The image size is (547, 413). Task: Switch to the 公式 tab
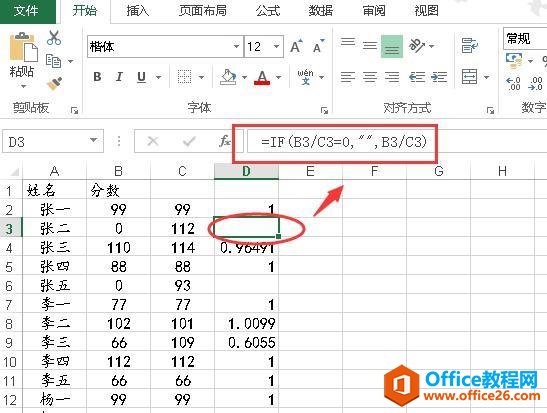coord(268,10)
